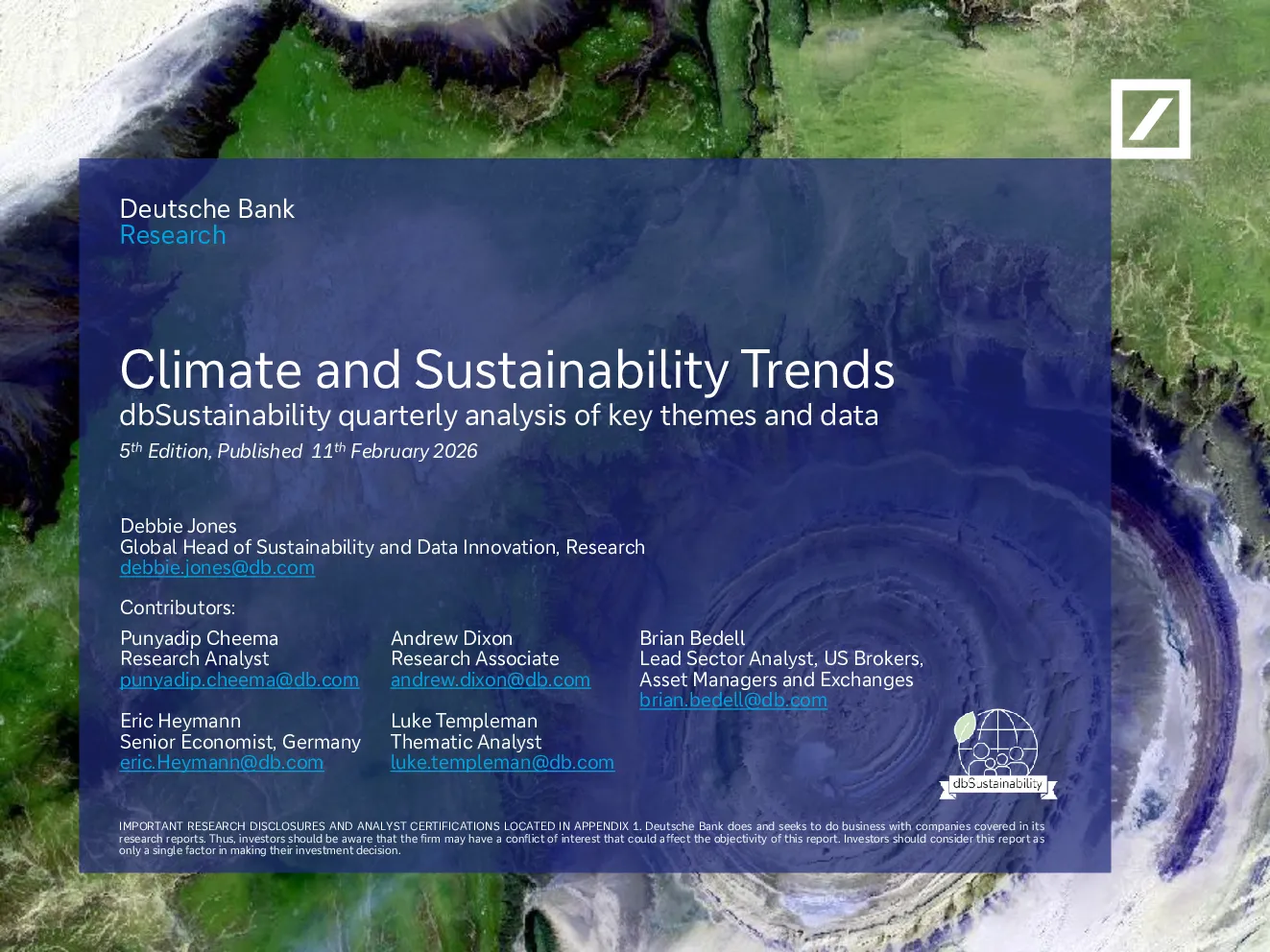Click the name "Debbie Jones"
Screen dimensions: 1270x952
pos(179,526)
